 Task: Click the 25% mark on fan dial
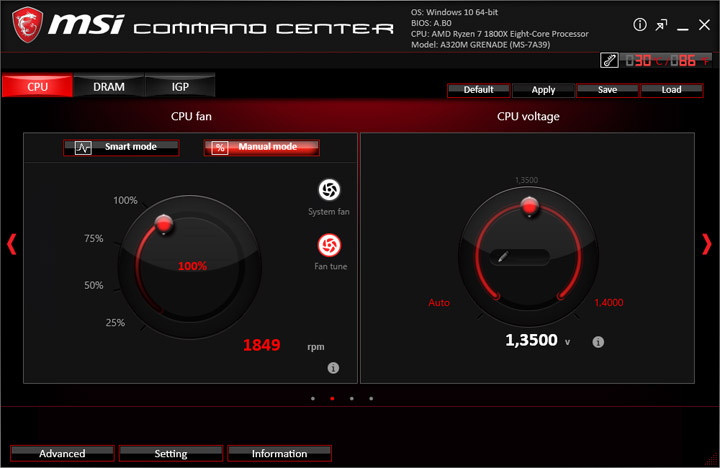point(115,322)
